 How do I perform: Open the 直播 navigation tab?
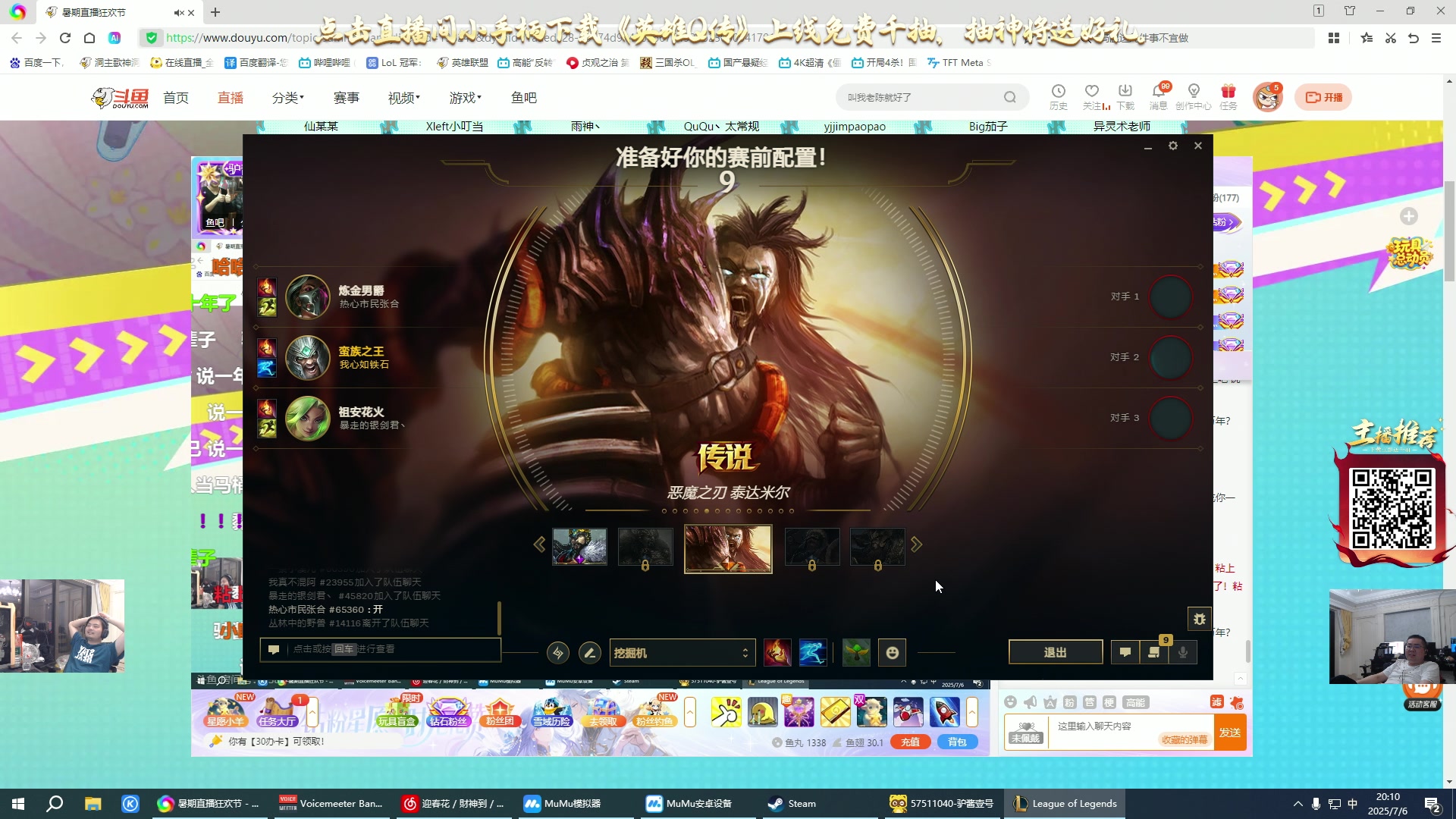[x=231, y=98]
